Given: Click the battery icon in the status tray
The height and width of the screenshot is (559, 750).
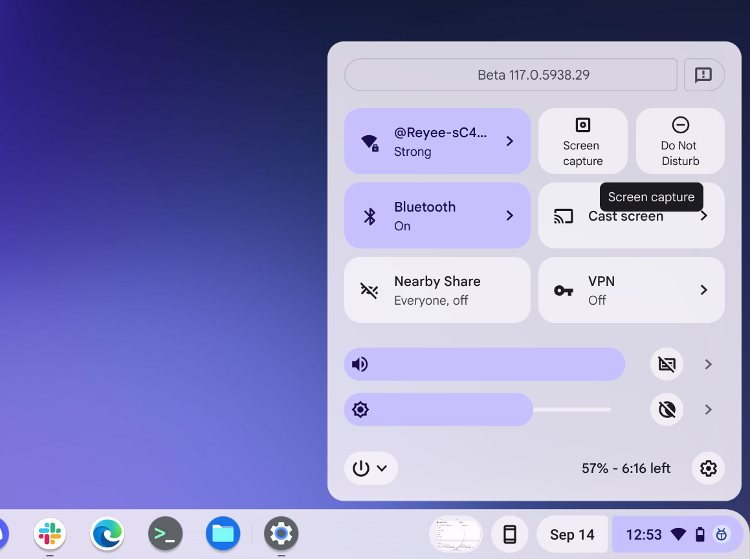Looking at the screenshot, I should click(700, 534).
